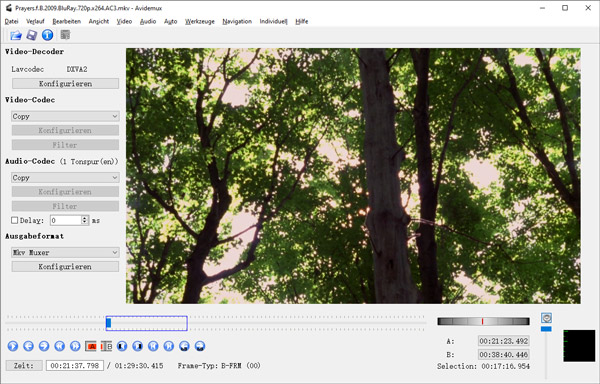Open the Verlauf menu

click(x=35, y=21)
